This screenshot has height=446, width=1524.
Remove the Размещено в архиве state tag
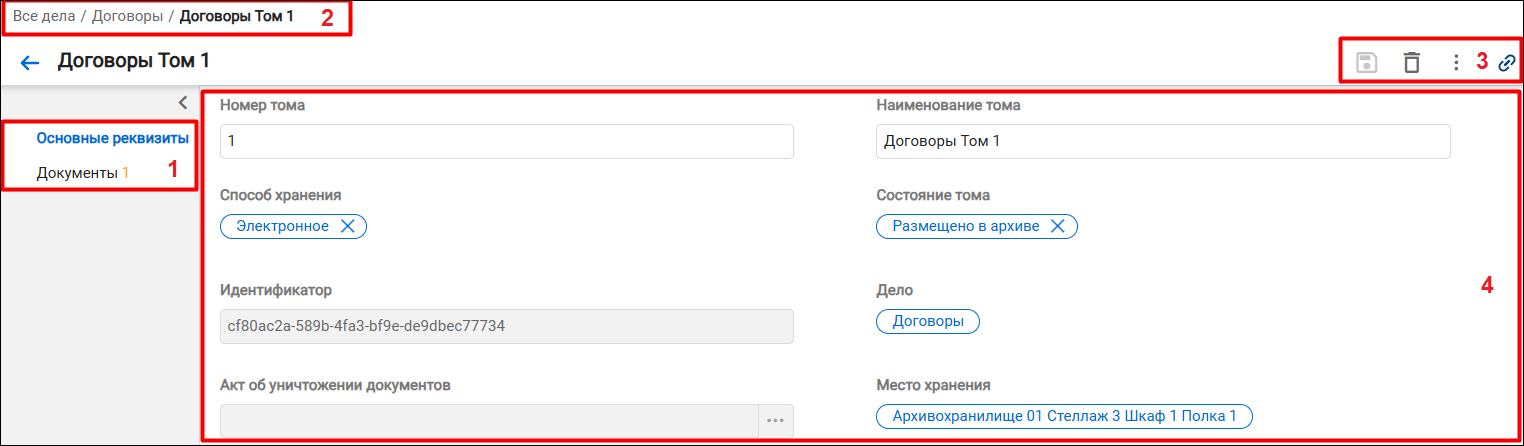point(1058,226)
